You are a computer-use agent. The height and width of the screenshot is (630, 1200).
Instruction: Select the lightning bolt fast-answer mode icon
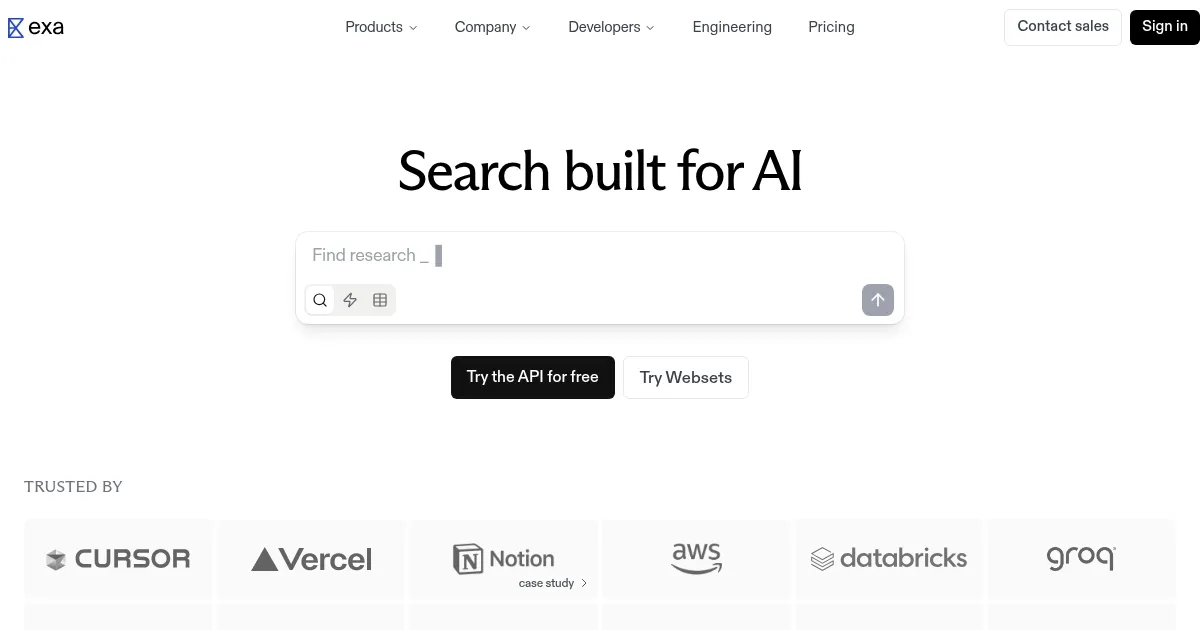point(350,300)
